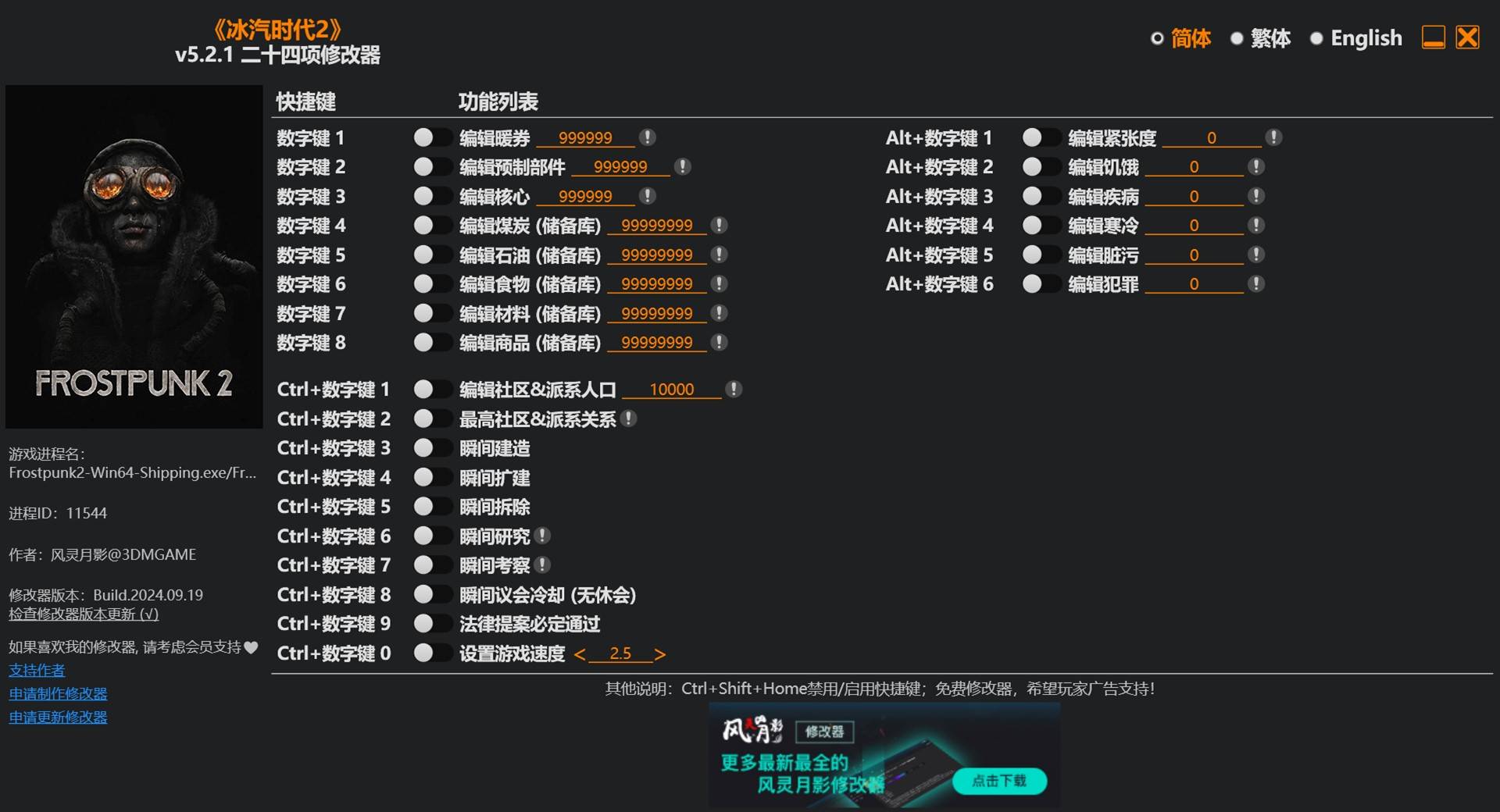Click info icon next to 编辑脏污
This screenshot has width=1500, height=812.
[x=1255, y=255]
